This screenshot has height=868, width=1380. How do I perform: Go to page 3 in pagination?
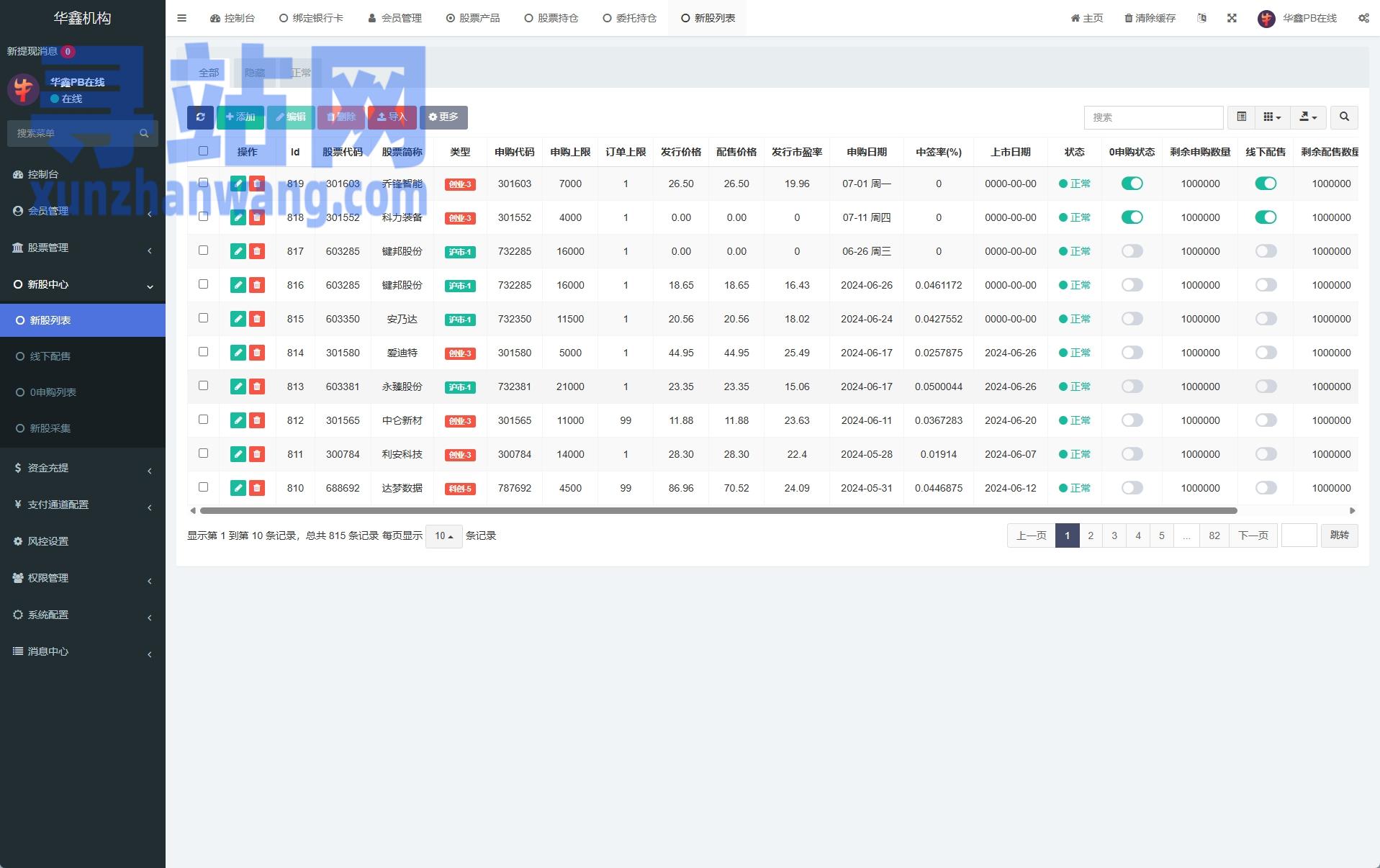click(x=1114, y=535)
